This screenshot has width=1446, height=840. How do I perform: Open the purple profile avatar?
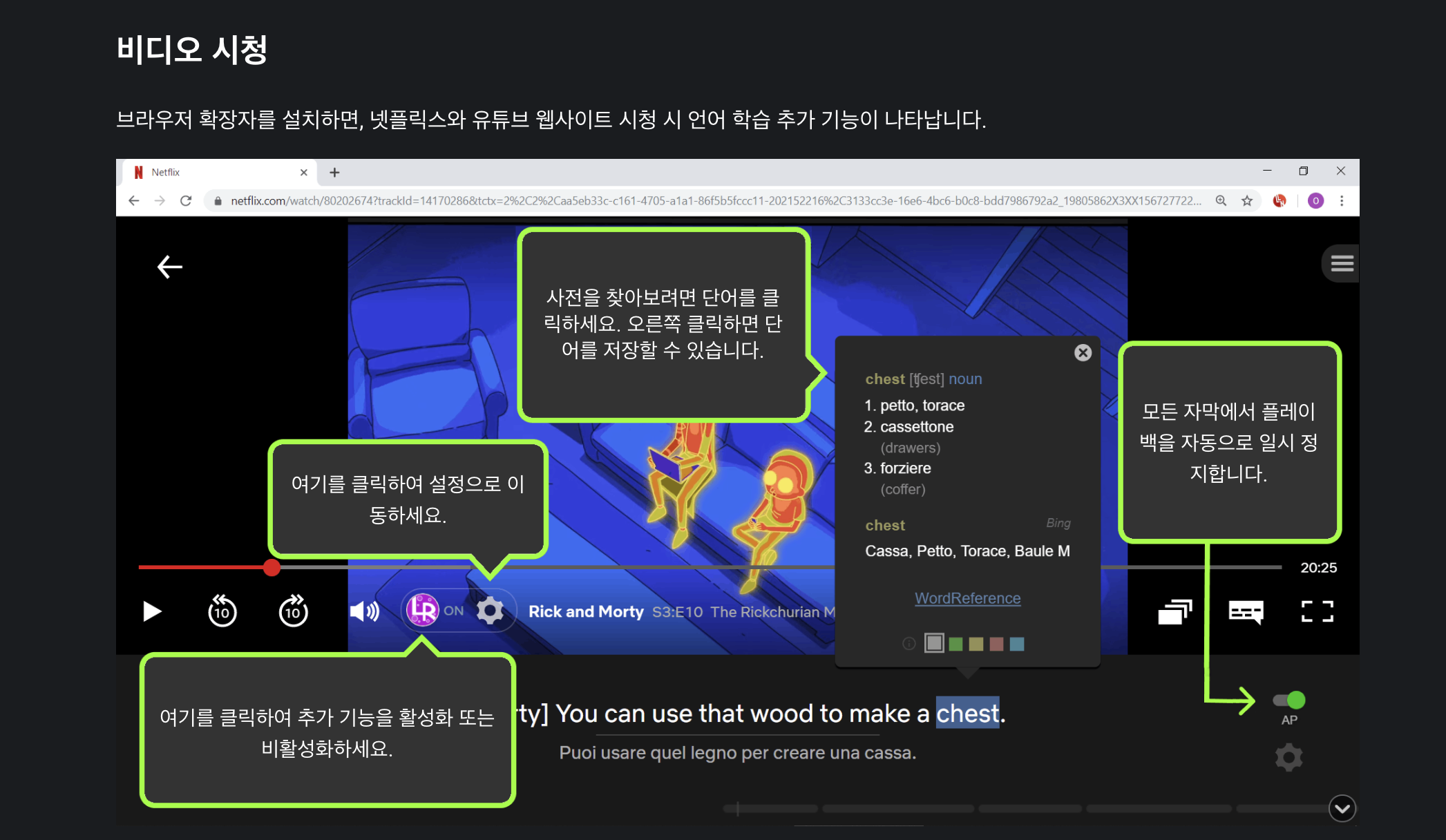(1315, 201)
